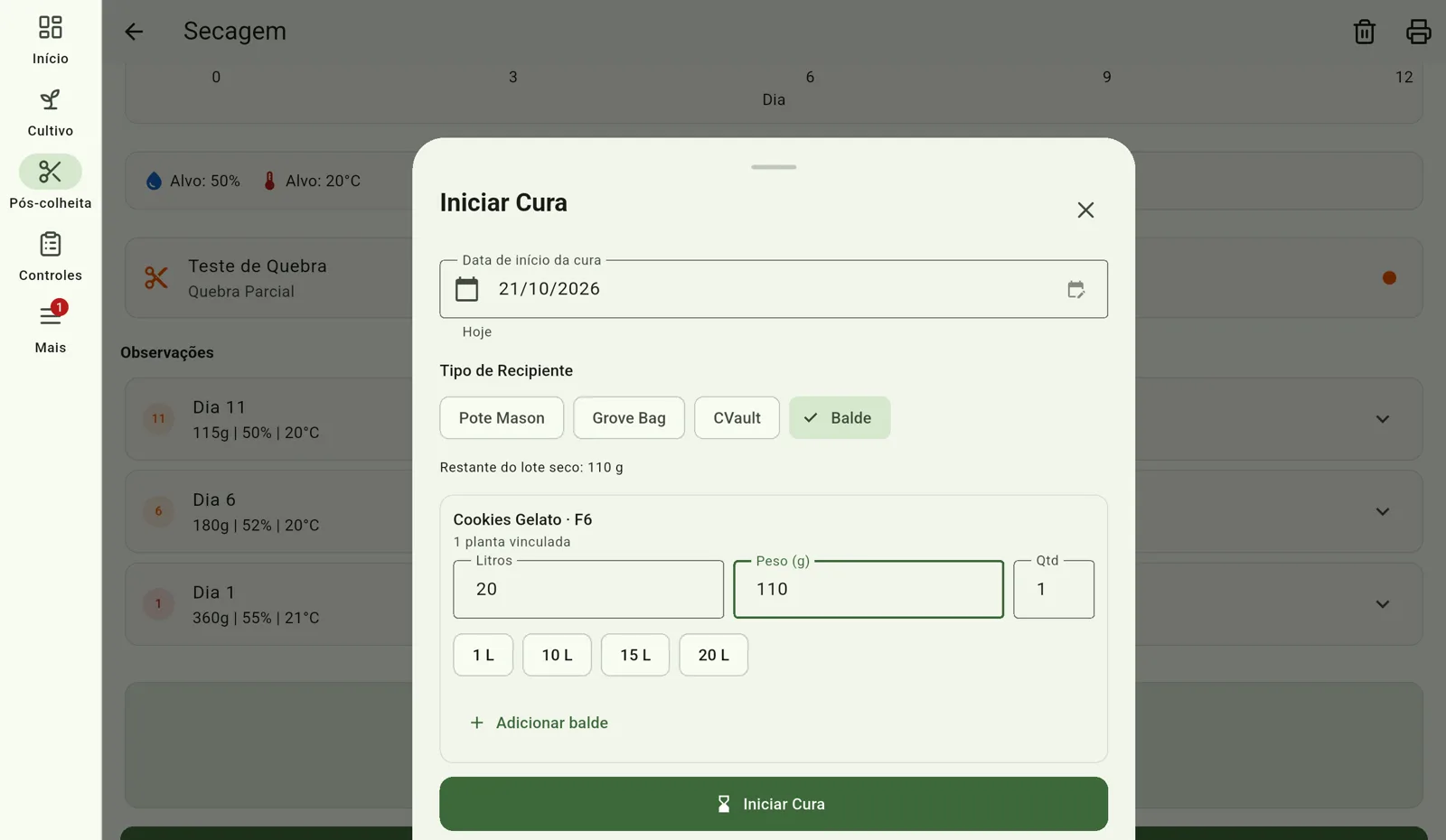Click the printer icon
Image resolution: width=1446 pixels, height=840 pixels.
point(1418,32)
